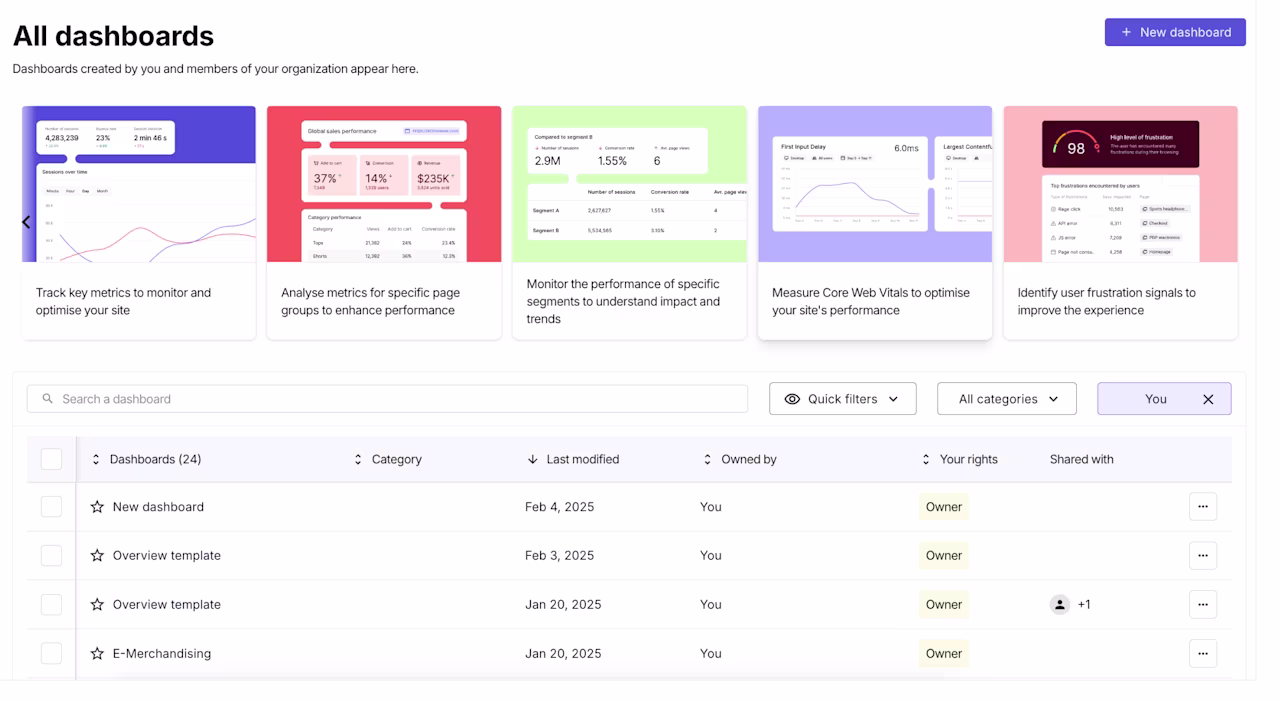
Task: Click the search magnifier icon
Action: click(47, 399)
